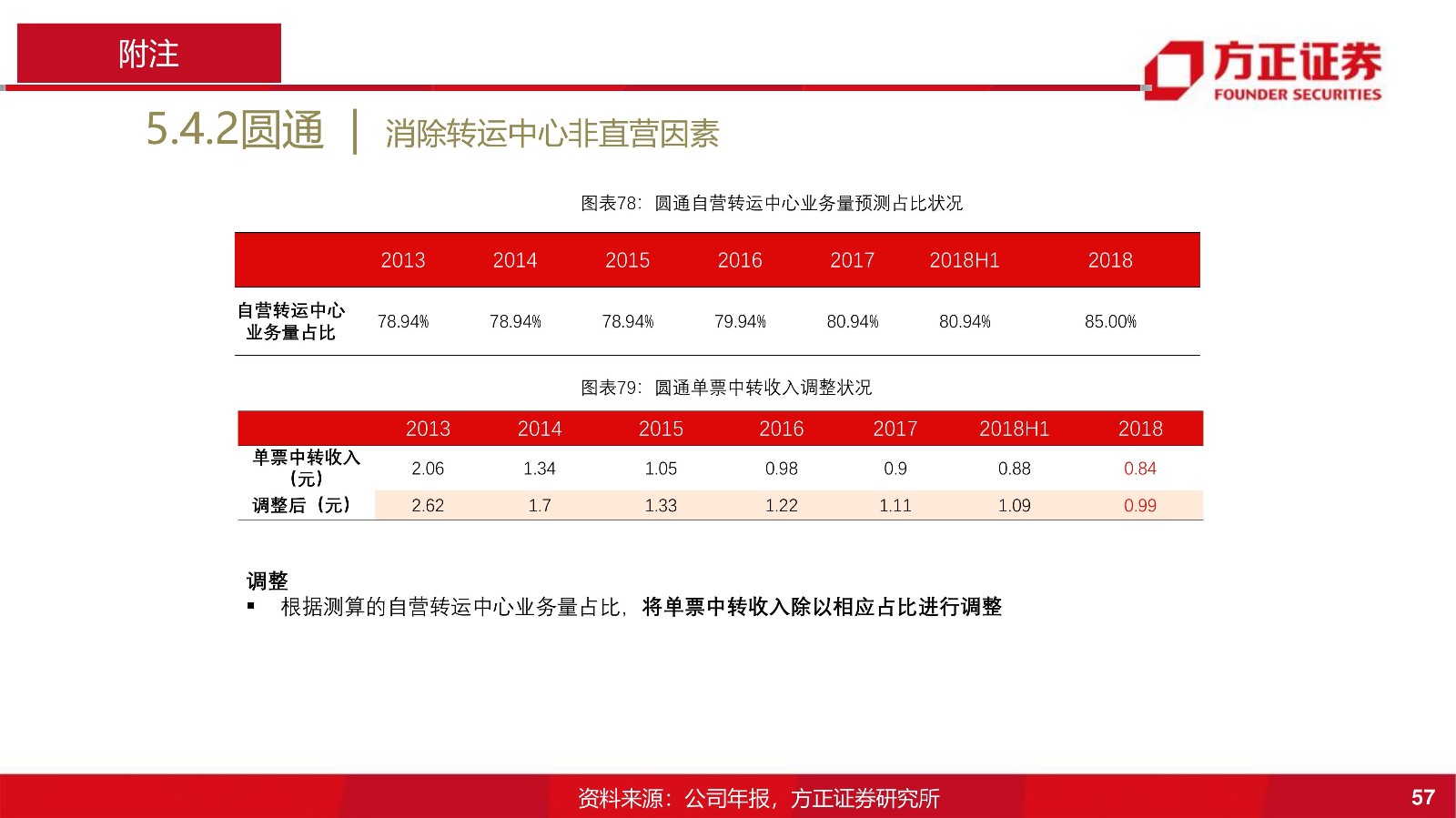Viewport: 1456px width, 818px height.
Task: Click the page number 57
Action: click(1423, 797)
